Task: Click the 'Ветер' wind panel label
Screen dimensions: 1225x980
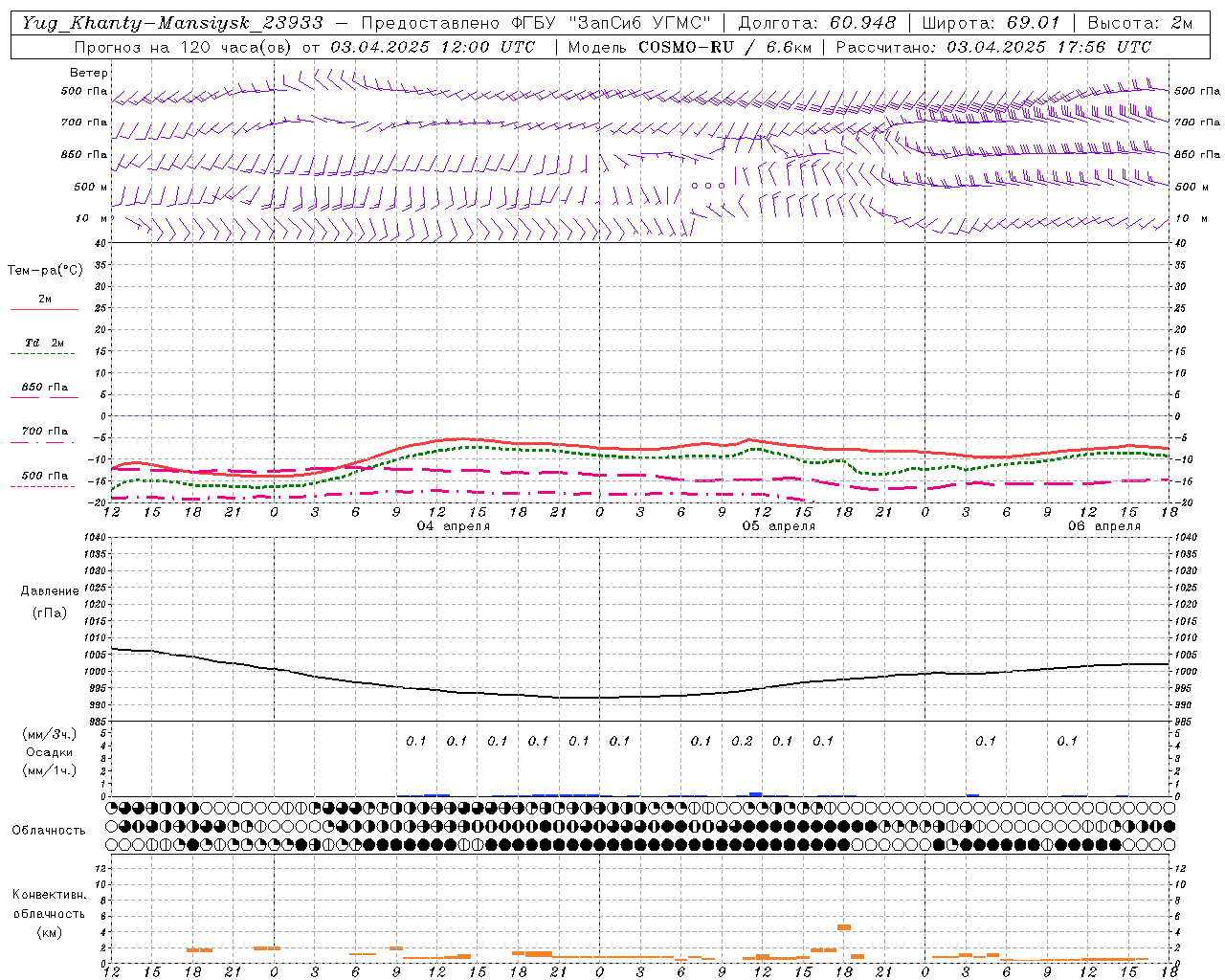Action: point(89,73)
